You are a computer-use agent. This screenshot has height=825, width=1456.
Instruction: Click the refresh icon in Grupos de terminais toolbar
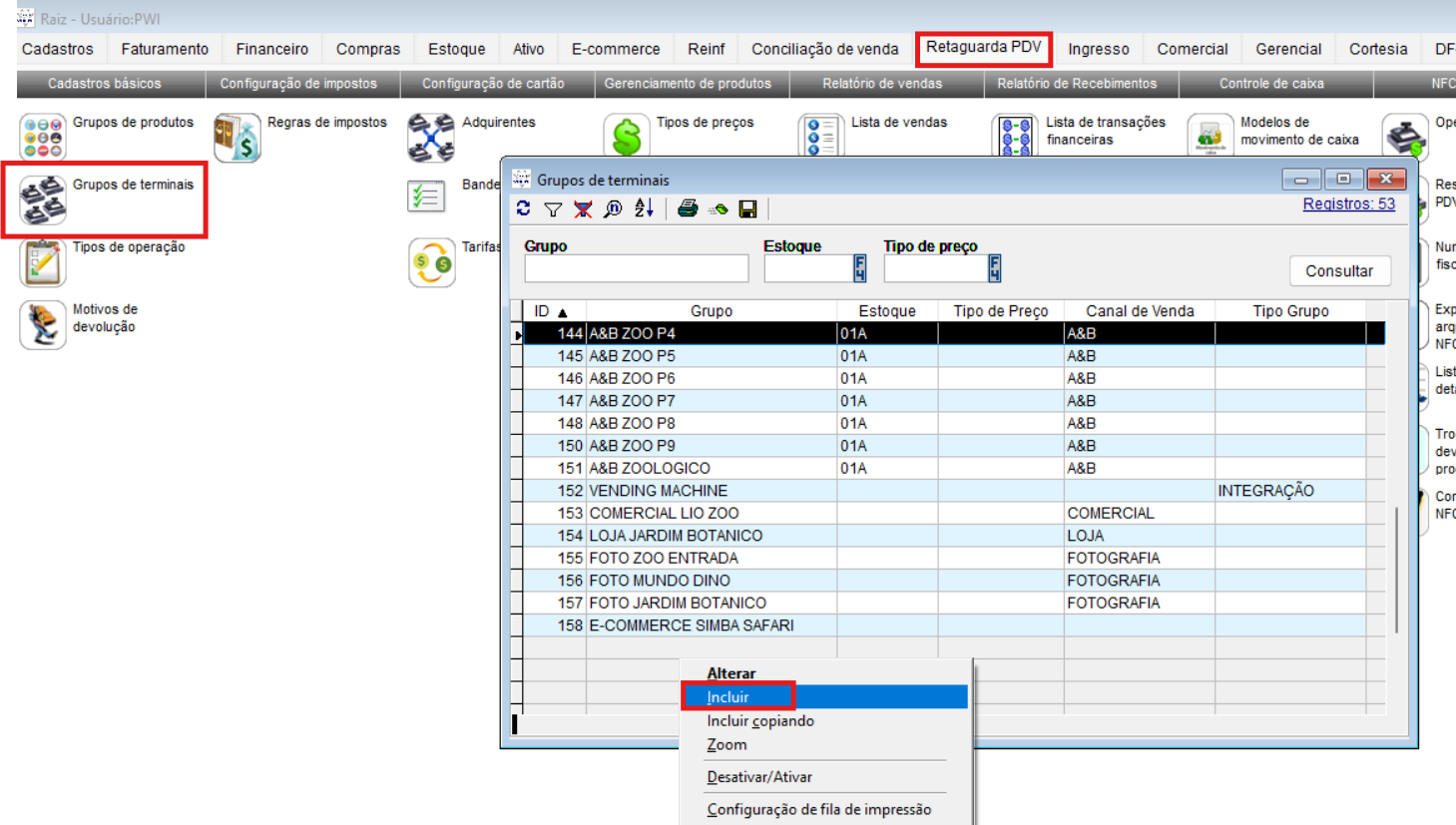pos(524,208)
